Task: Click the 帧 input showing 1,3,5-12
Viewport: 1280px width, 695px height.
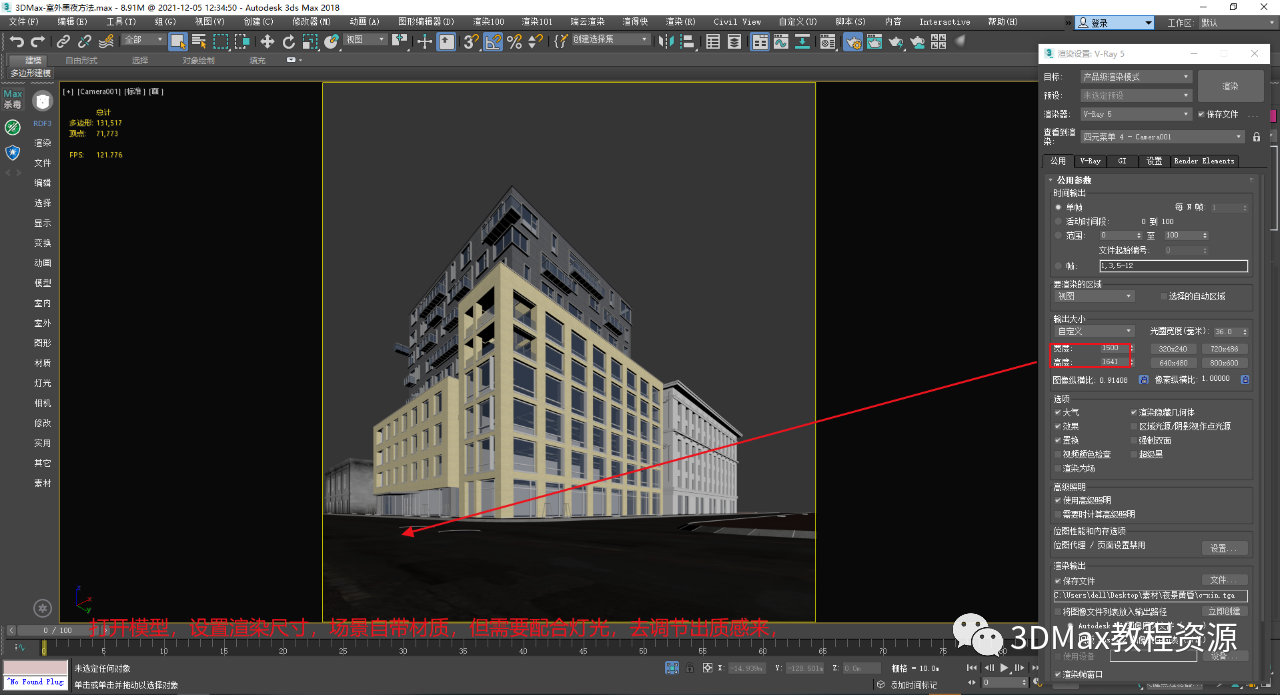Action: pos(1172,265)
